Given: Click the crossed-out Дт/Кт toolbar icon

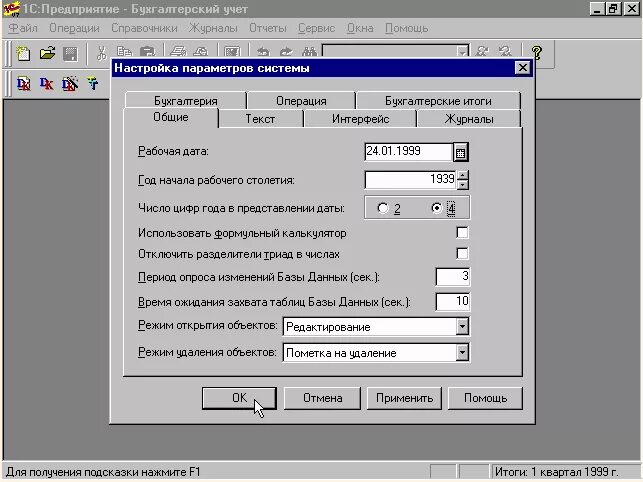Looking at the screenshot, I should (x=70, y=84).
